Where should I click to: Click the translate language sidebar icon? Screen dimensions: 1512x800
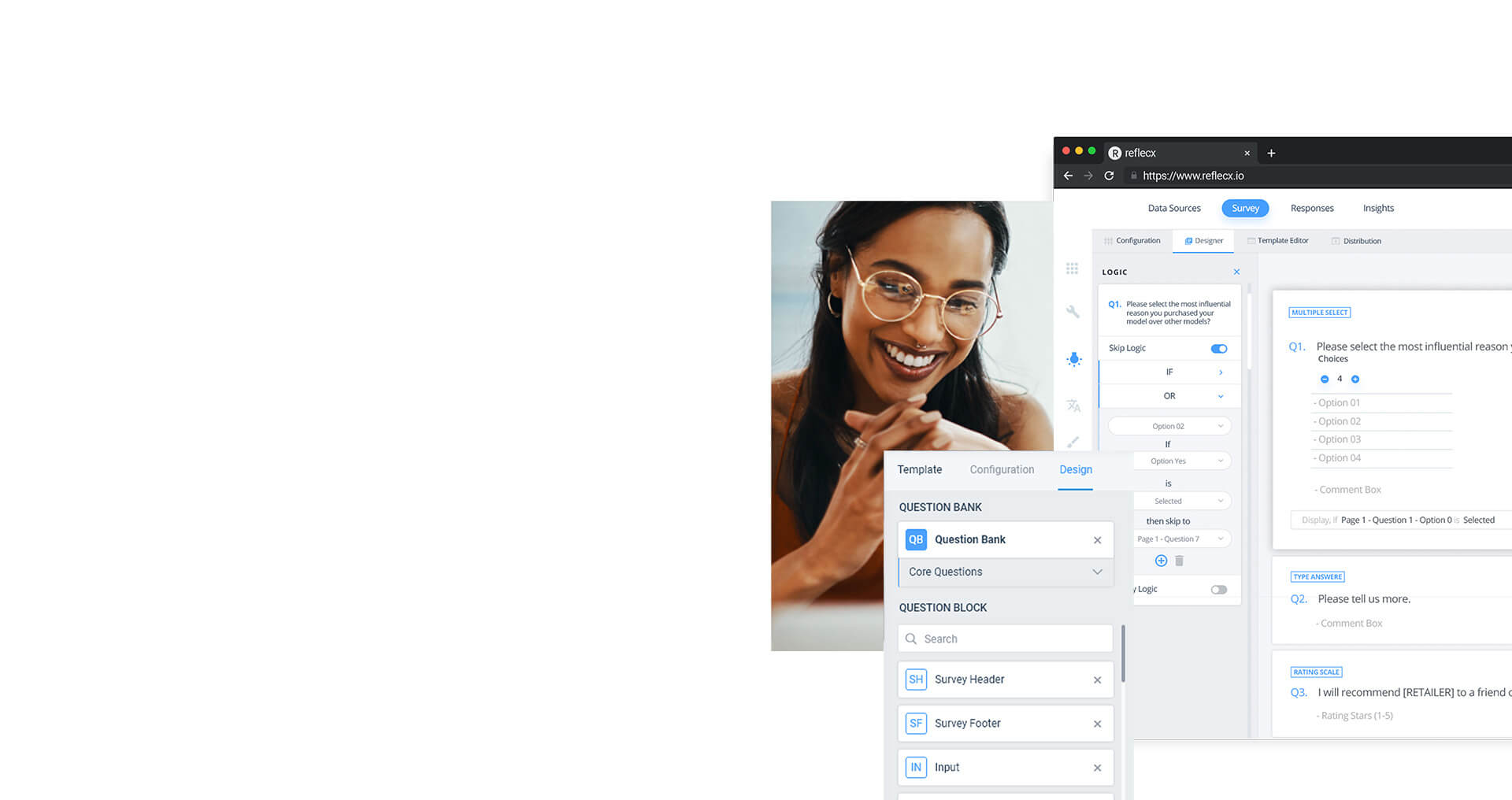[x=1073, y=406]
